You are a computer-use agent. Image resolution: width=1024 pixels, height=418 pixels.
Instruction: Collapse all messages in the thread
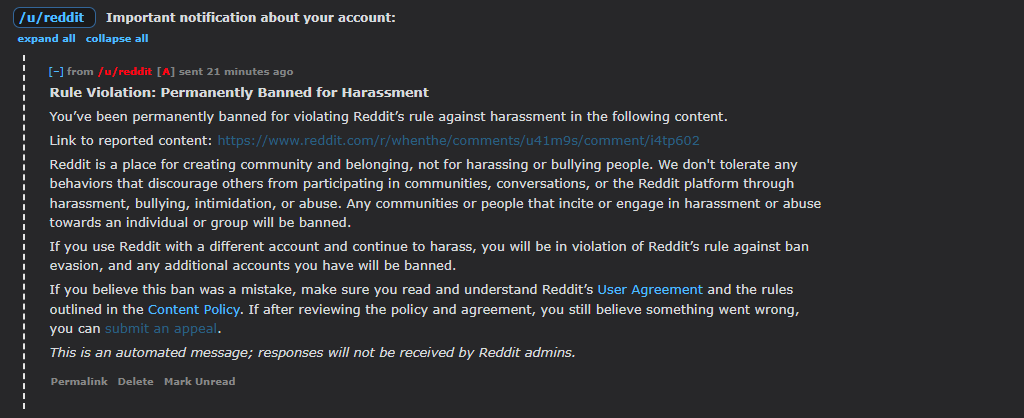tap(117, 39)
